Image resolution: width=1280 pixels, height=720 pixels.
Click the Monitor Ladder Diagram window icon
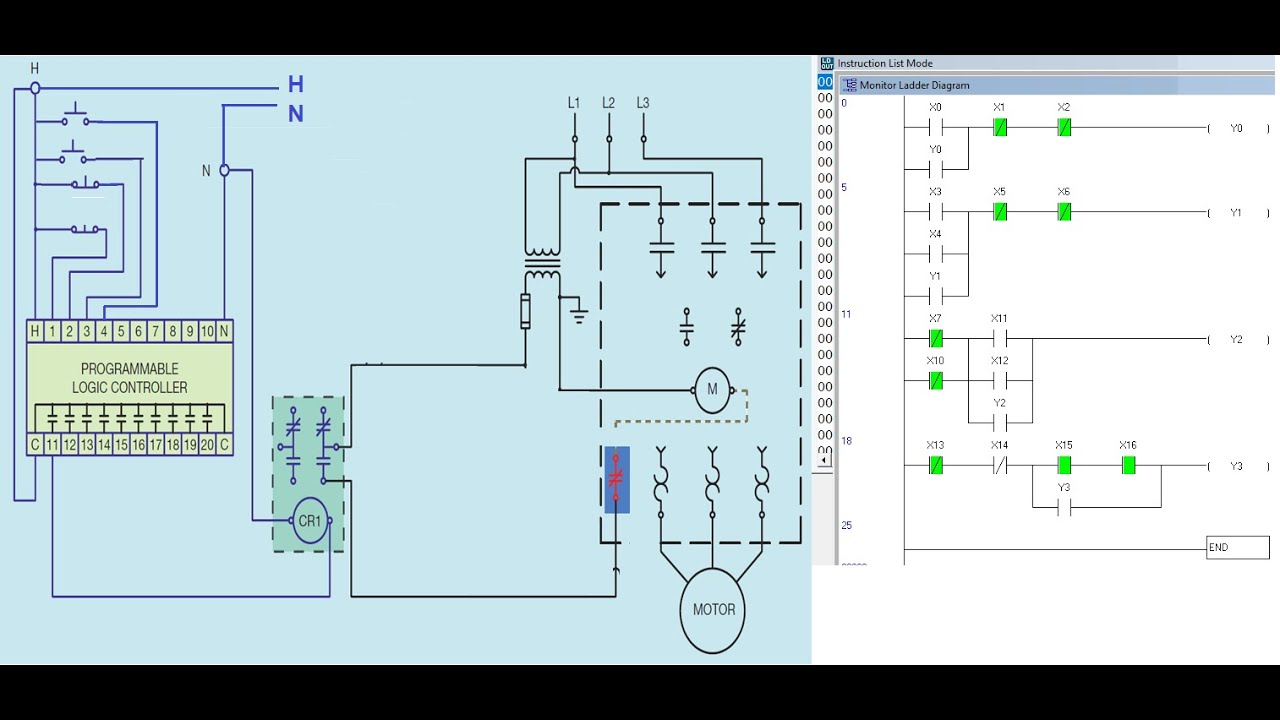[849, 85]
